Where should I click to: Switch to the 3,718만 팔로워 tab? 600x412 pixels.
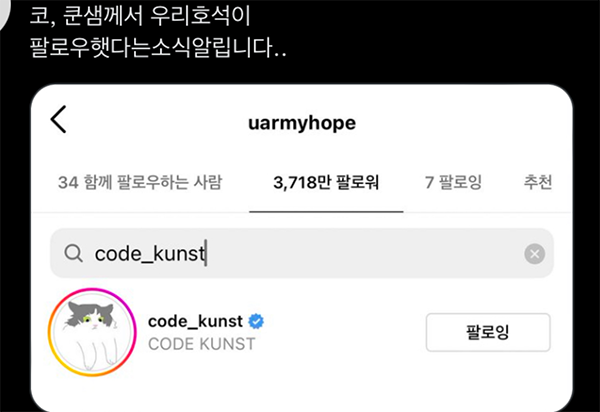coord(326,182)
